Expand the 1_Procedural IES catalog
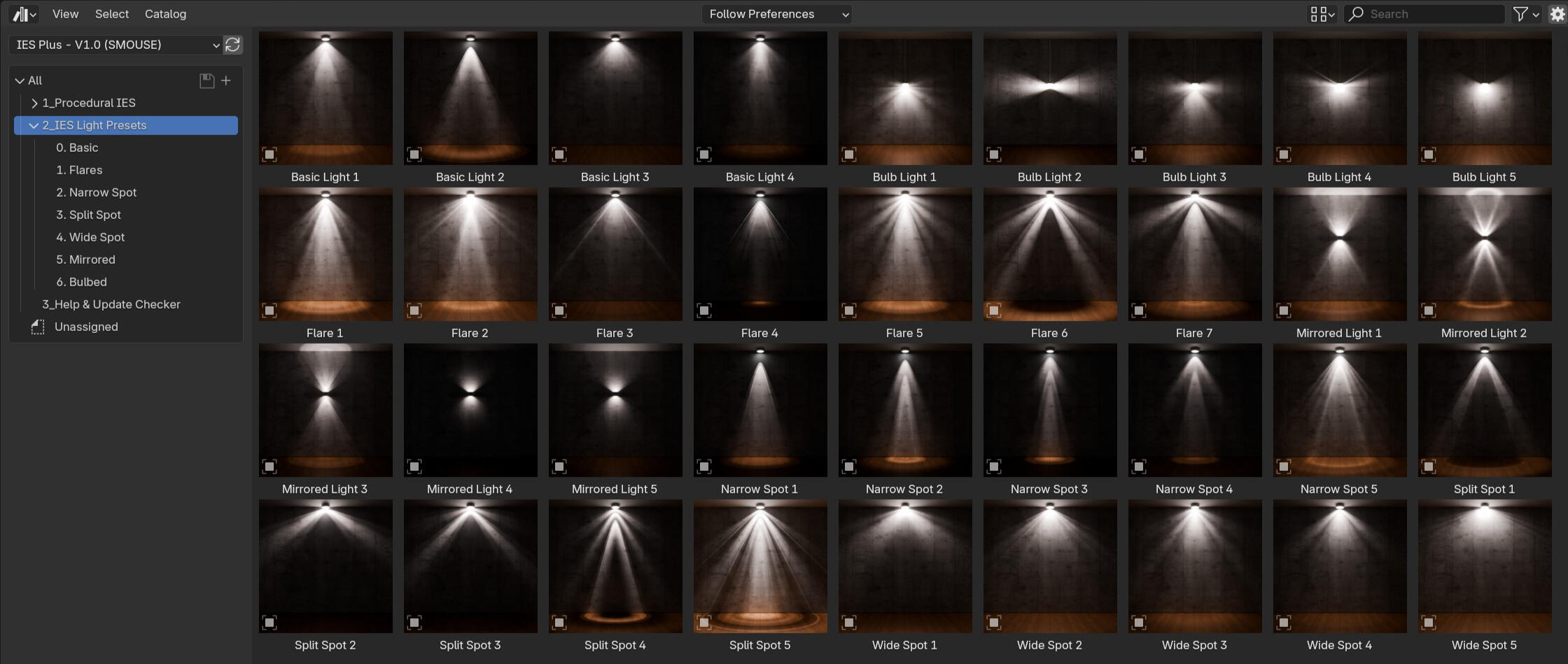 [34, 103]
